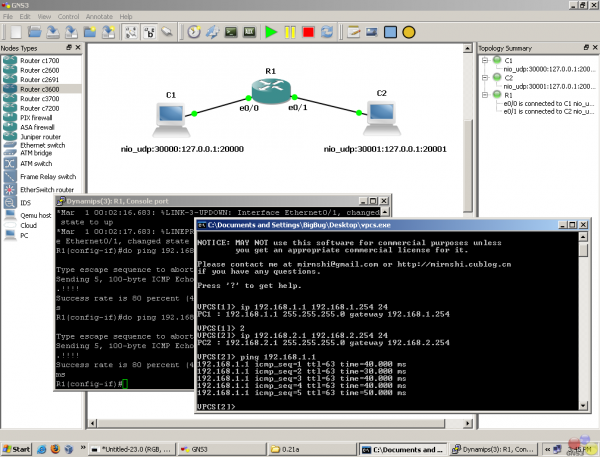This screenshot has height=457, width=600.
Task: Collapse the C2 tree entry
Action: (x=485, y=77)
